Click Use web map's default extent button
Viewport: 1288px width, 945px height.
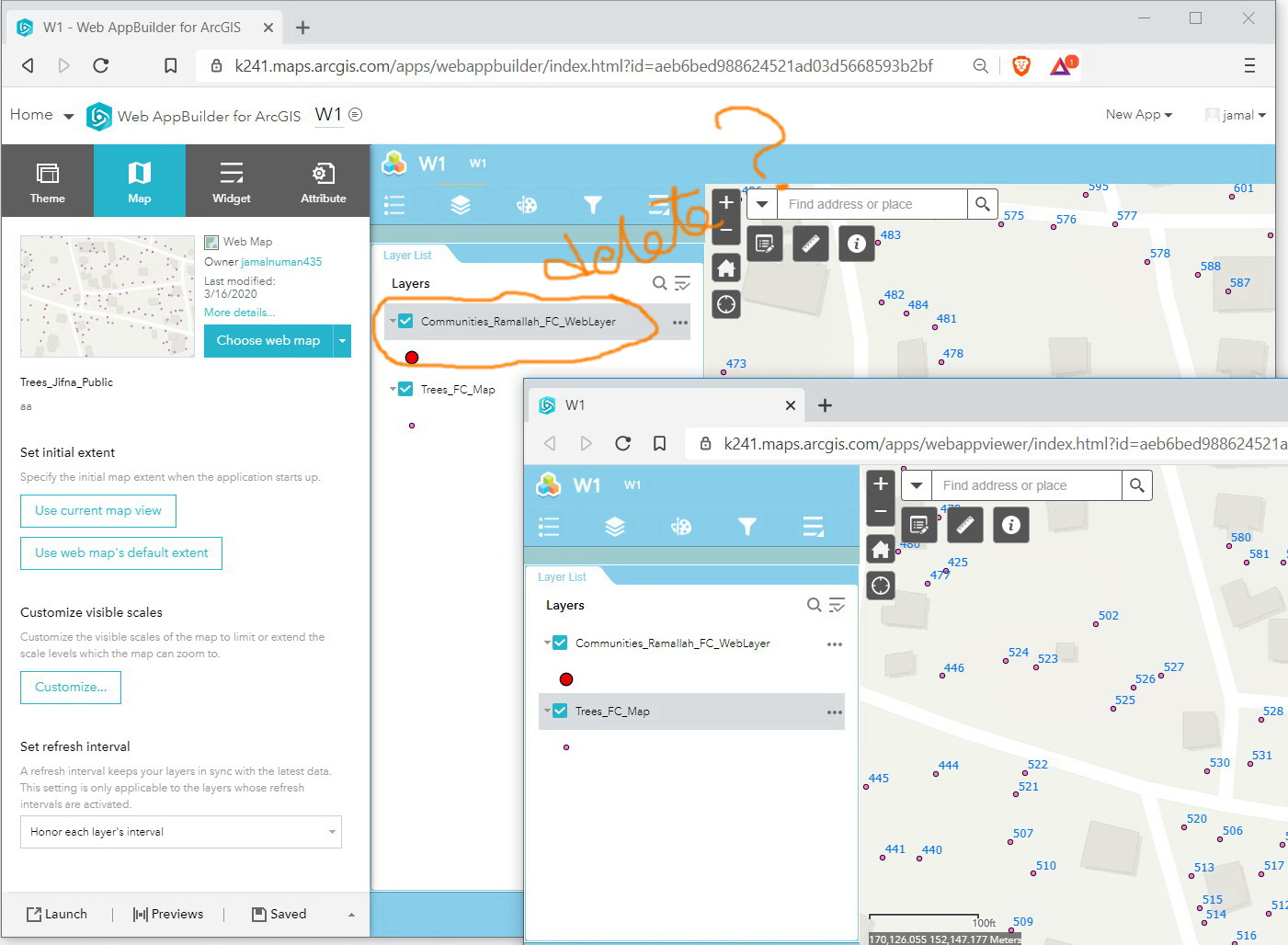point(121,553)
